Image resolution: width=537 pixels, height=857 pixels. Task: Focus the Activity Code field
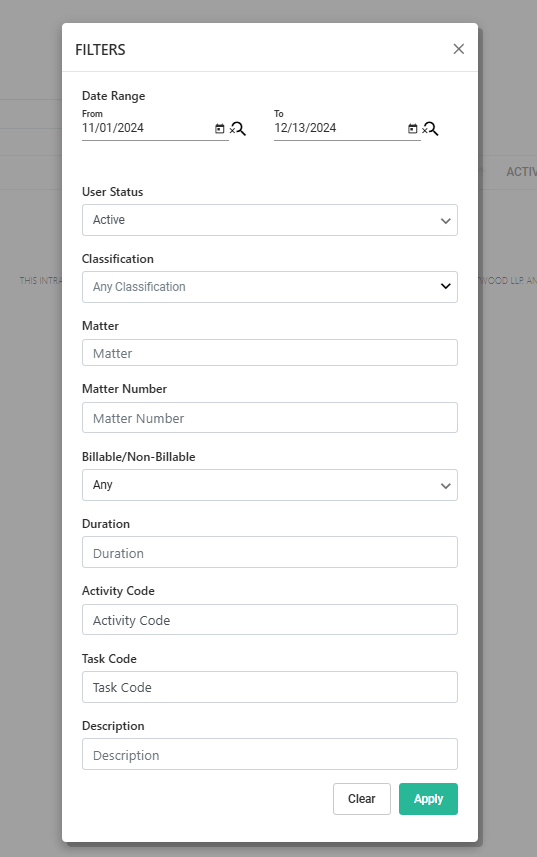pos(270,620)
